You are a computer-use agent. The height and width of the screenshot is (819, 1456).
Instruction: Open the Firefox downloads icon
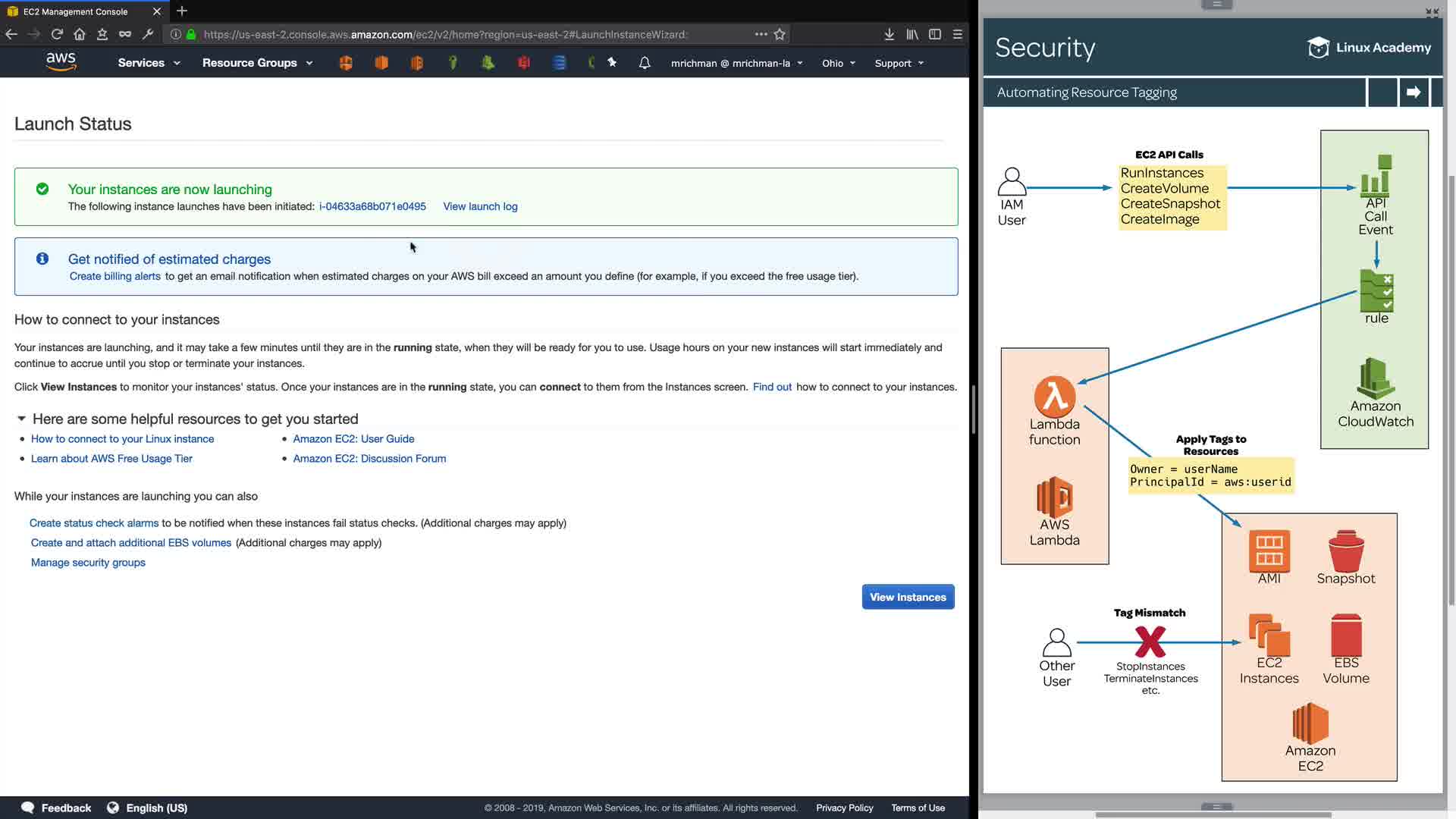point(890,34)
